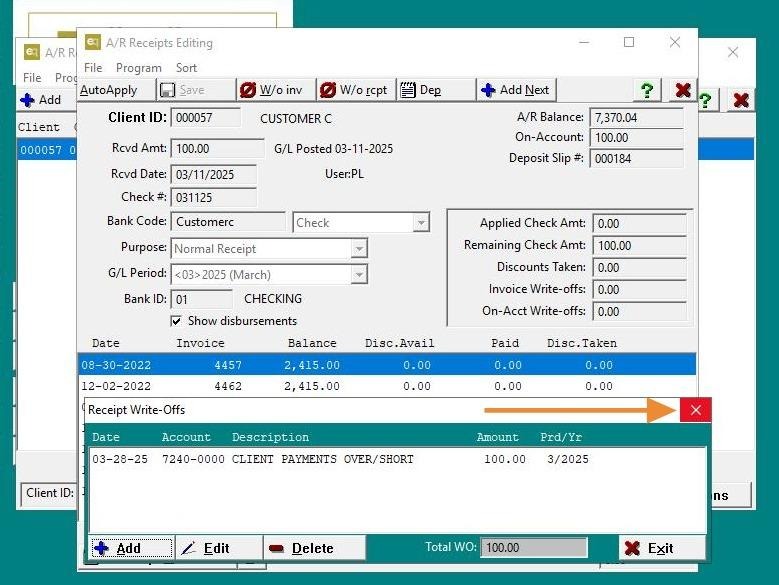This screenshot has height=585, width=779.
Task: Click the Add button in background A/R window
Action: pyautogui.click(x=46, y=100)
